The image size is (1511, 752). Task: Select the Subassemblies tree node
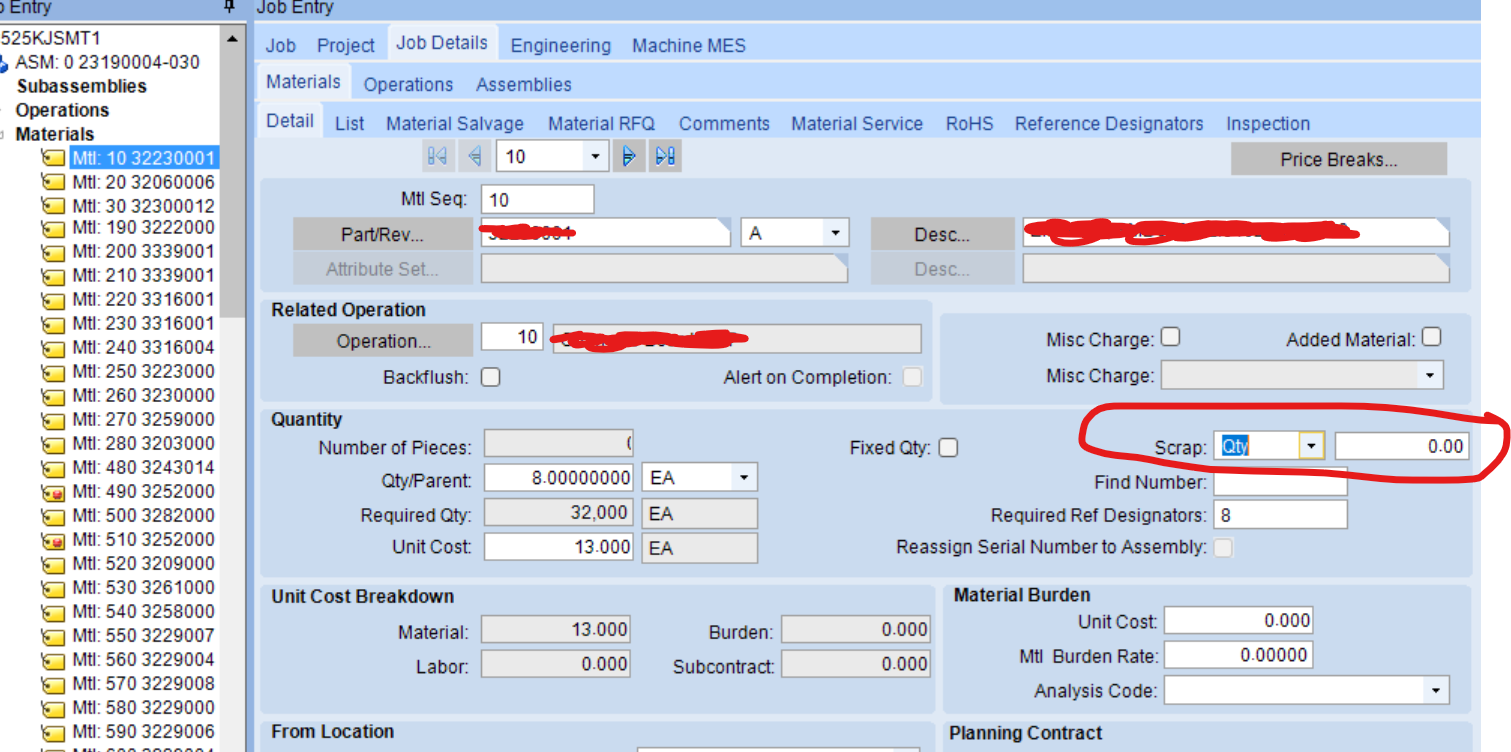pyautogui.click(x=82, y=86)
